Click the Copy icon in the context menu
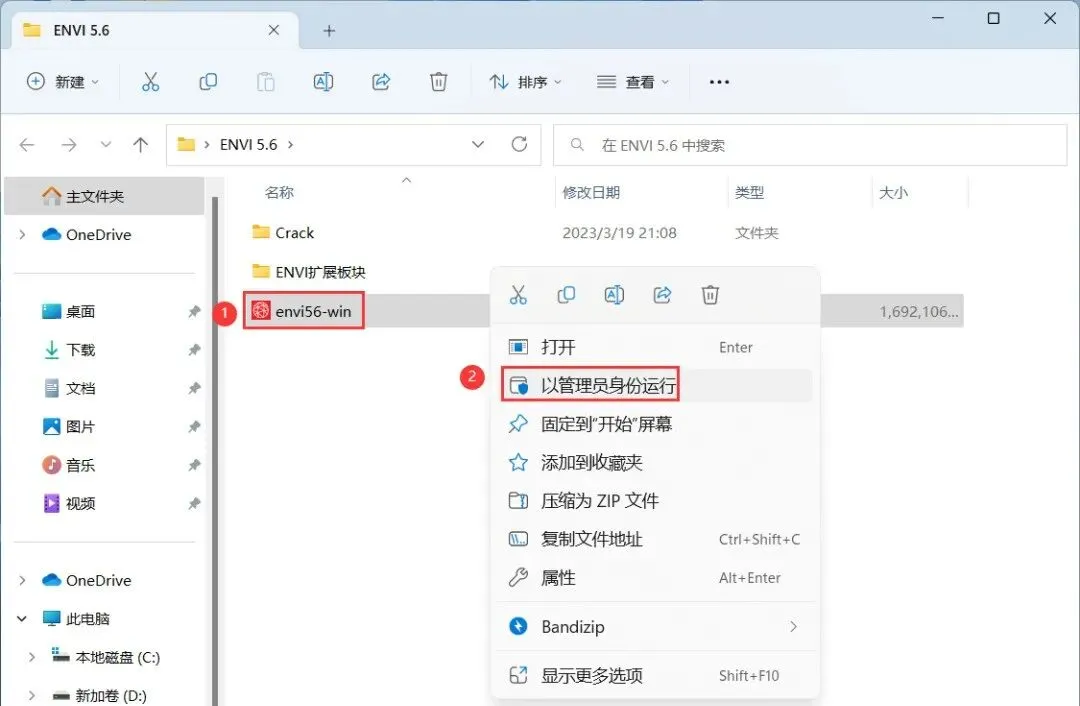The width and height of the screenshot is (1080, 706). [565, 295]
